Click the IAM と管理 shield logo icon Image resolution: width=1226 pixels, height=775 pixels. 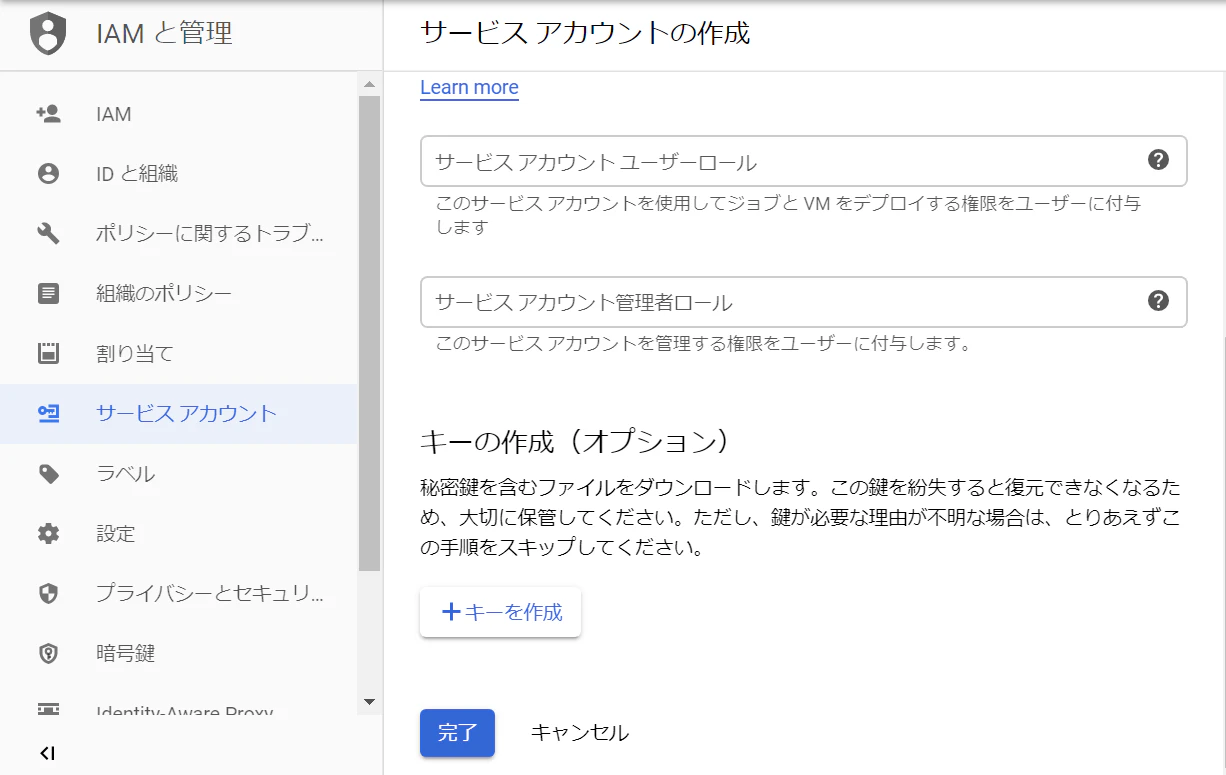coord(48,34)
